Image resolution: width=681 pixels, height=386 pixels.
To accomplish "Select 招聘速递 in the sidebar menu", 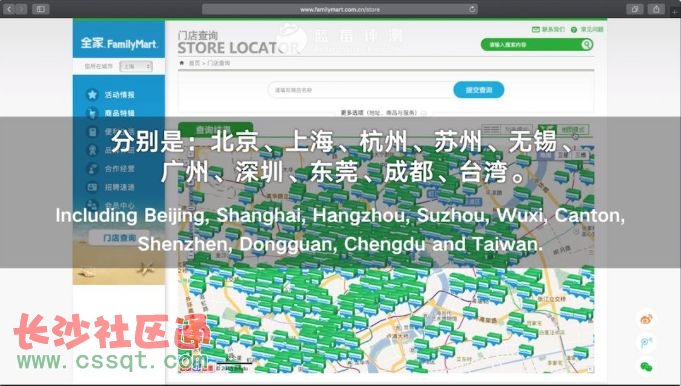I will (119, 187).
